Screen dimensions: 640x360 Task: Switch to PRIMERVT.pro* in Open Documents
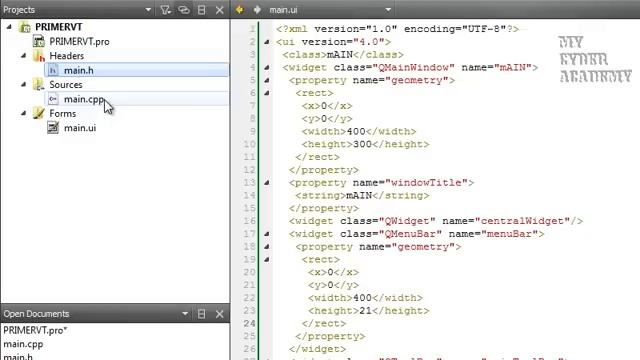click(x=35, y=330)
